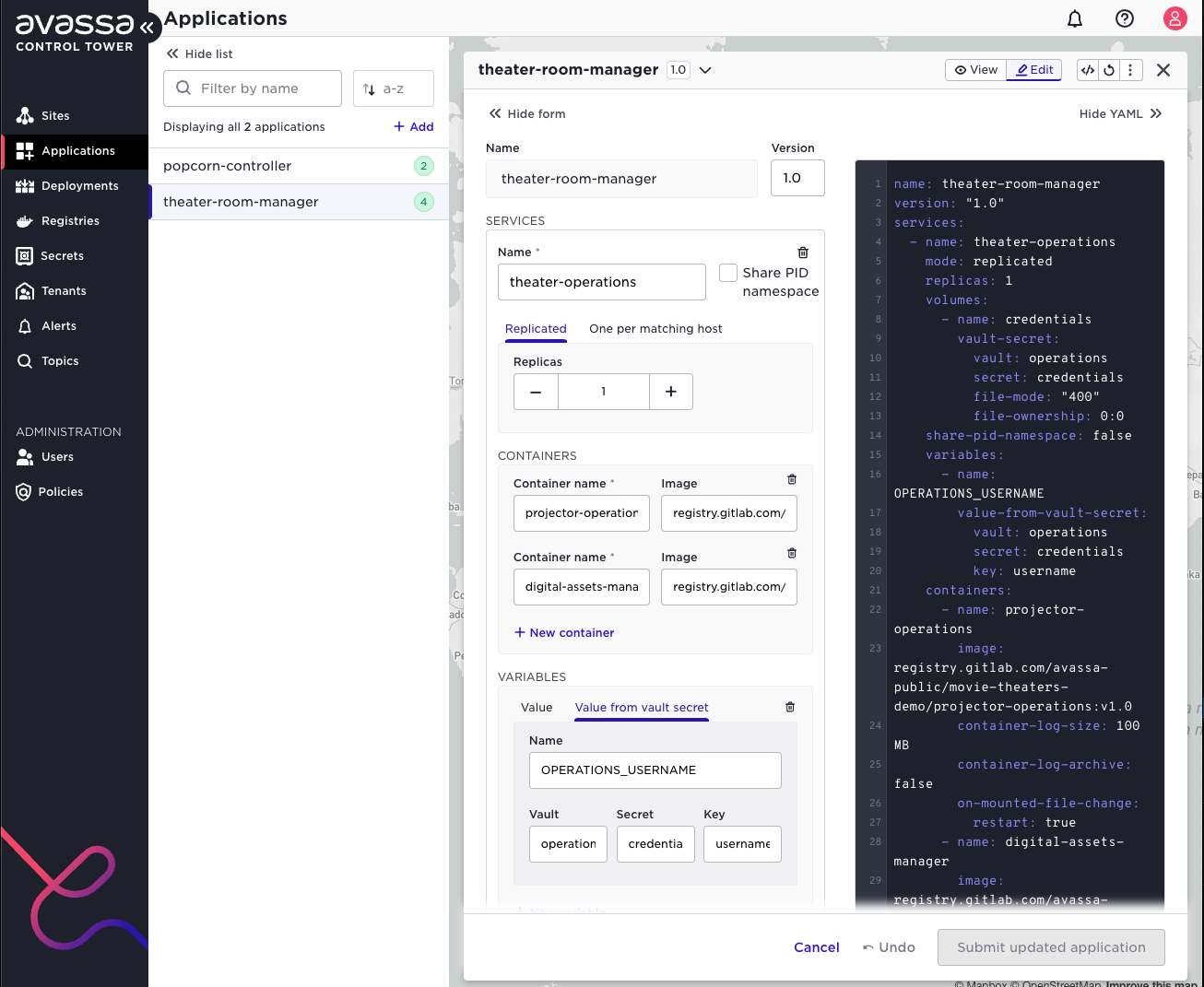Open the three-dot more options menu
This screenshot has width=1204, height=987.
[1131, 70]
